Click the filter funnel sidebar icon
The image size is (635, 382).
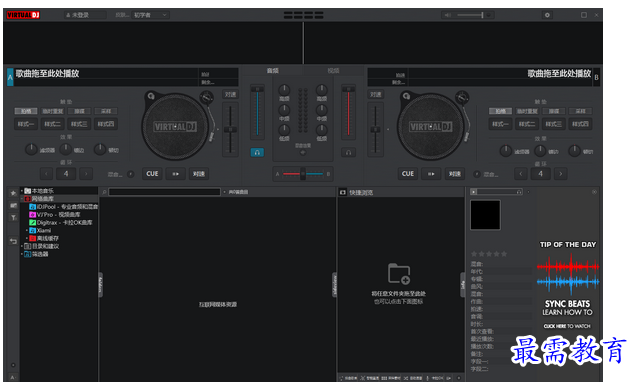tap(13, 218)
